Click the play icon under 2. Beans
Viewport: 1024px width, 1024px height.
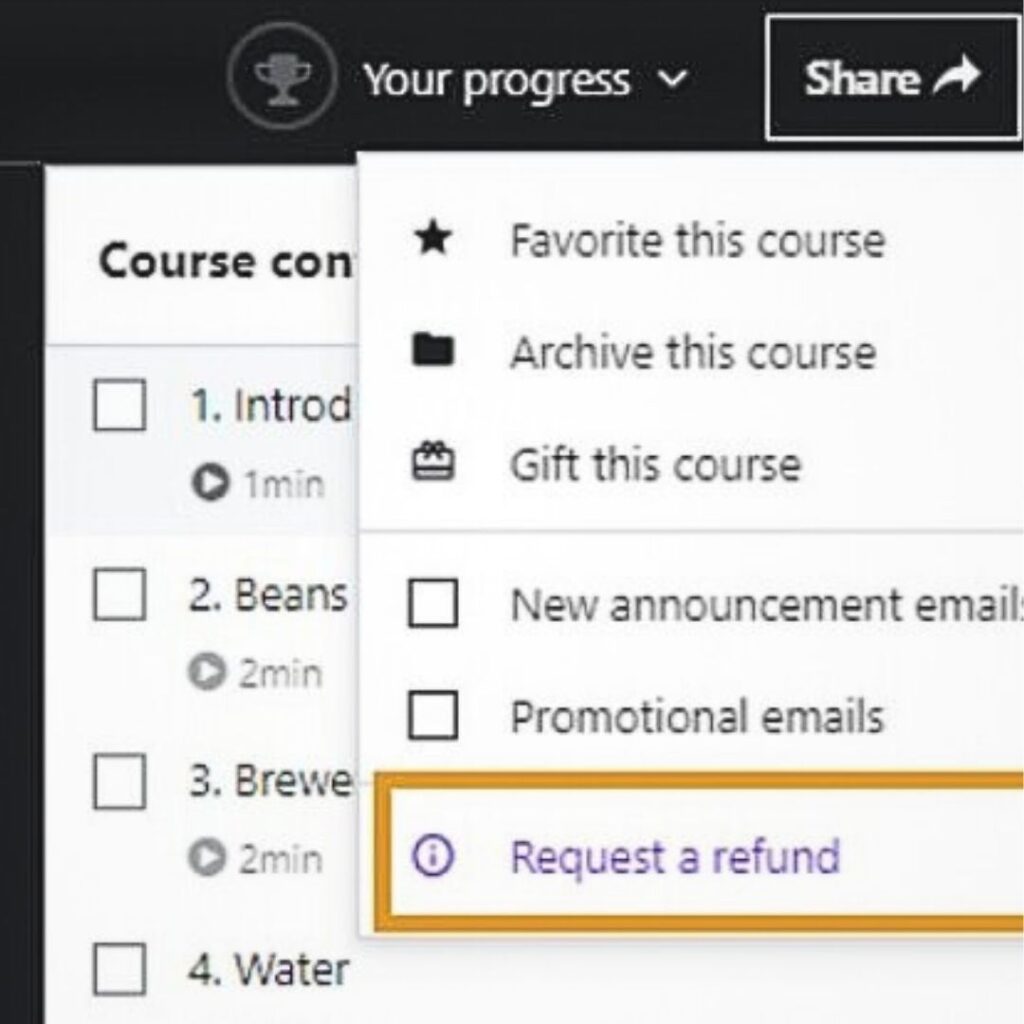point(210,672)
